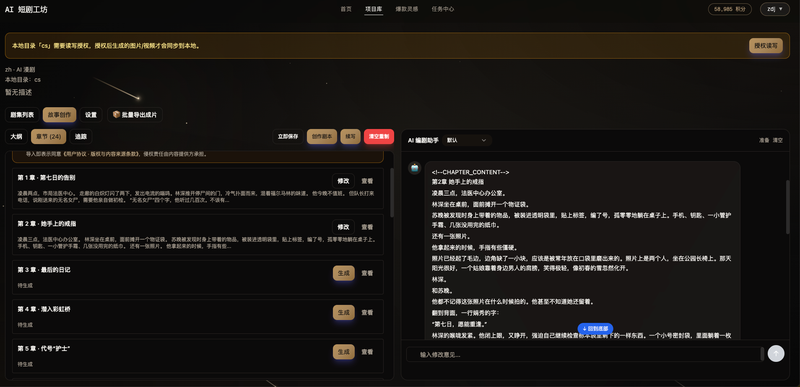Click 查看 for chapter 5 代号"护士"
Image resolution: width=800 pixels, height=387 pixels.
point(367,352)
